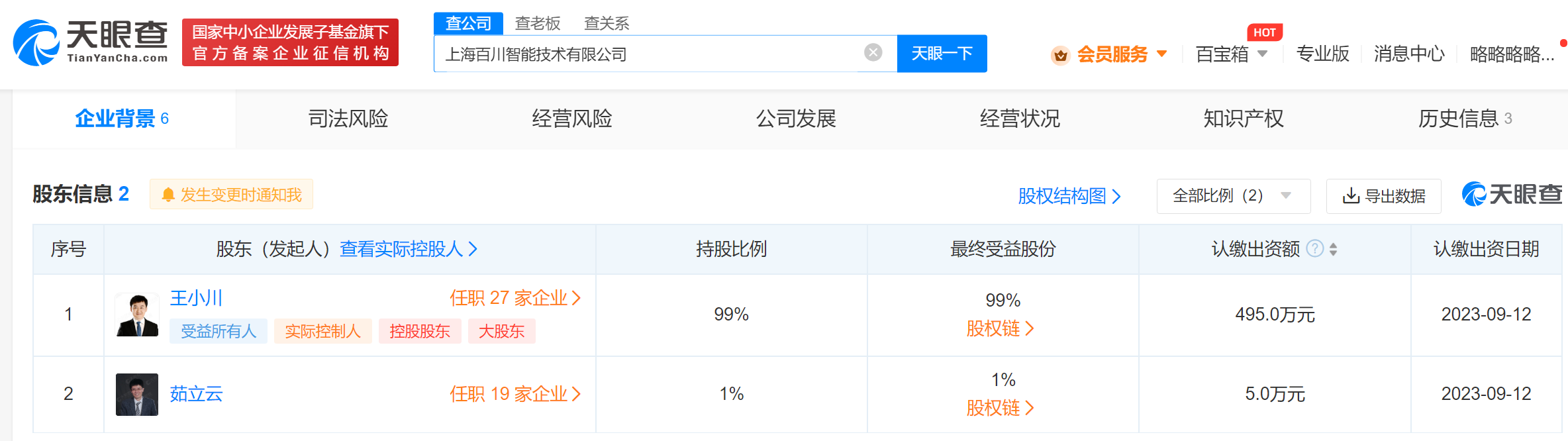1568x441 pixels.
Task: Open 股权链 in the 1% row
Action: tap(1000, 408)
